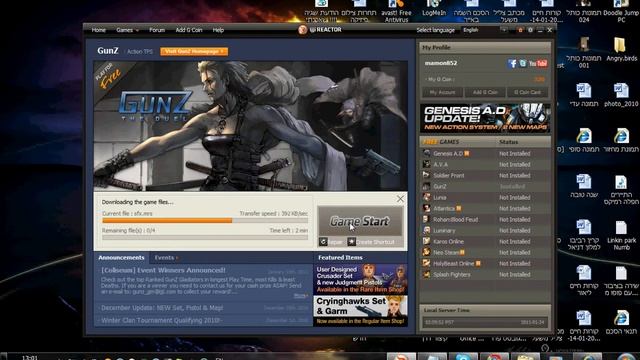Open Reactor settings gear icon
640x360 pixels.
click(530, 30)
